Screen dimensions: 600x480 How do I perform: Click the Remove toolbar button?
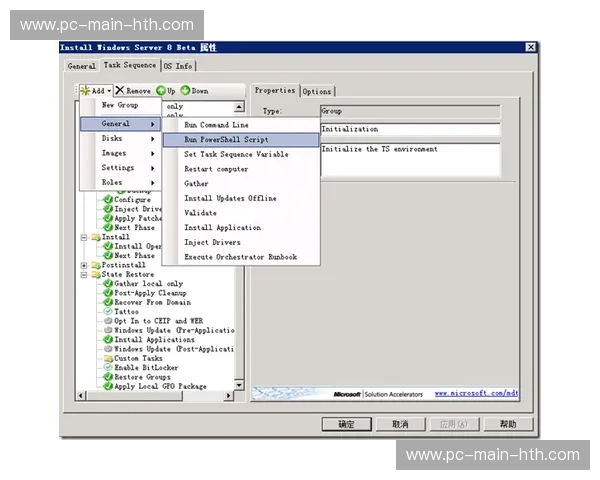click(133, 91)
